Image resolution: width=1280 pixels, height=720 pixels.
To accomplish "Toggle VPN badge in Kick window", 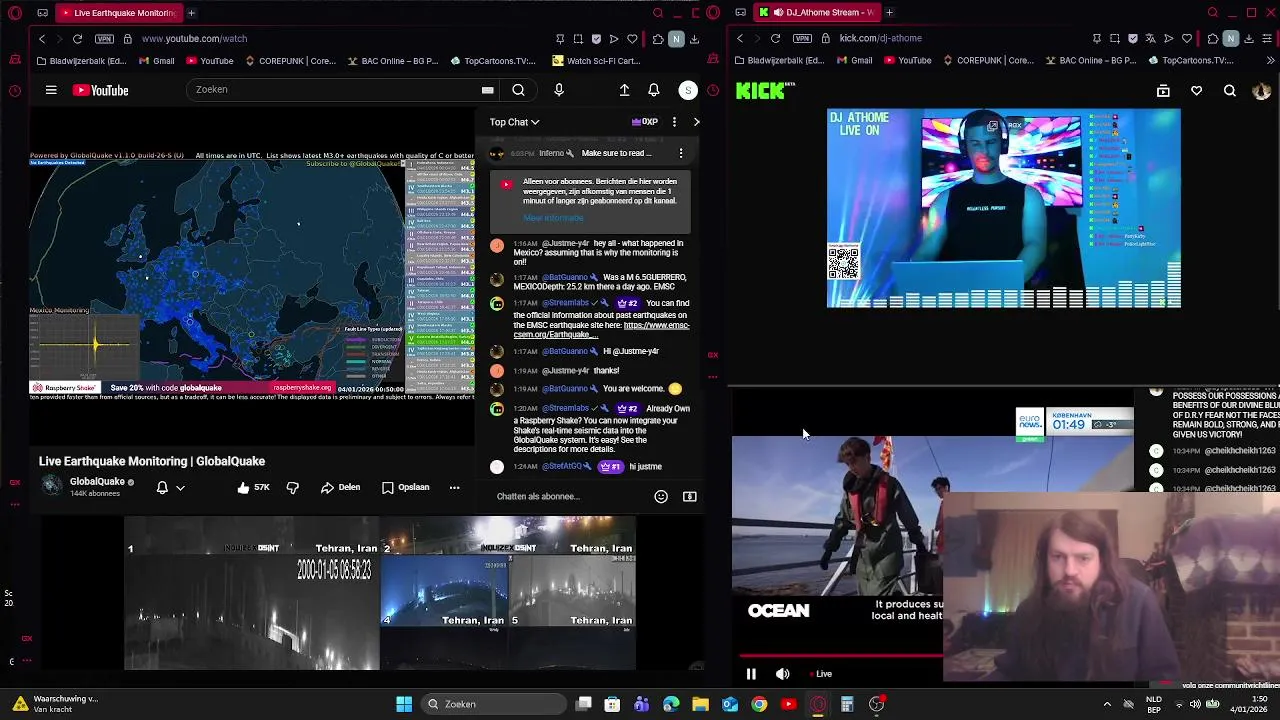I will 802,38.
